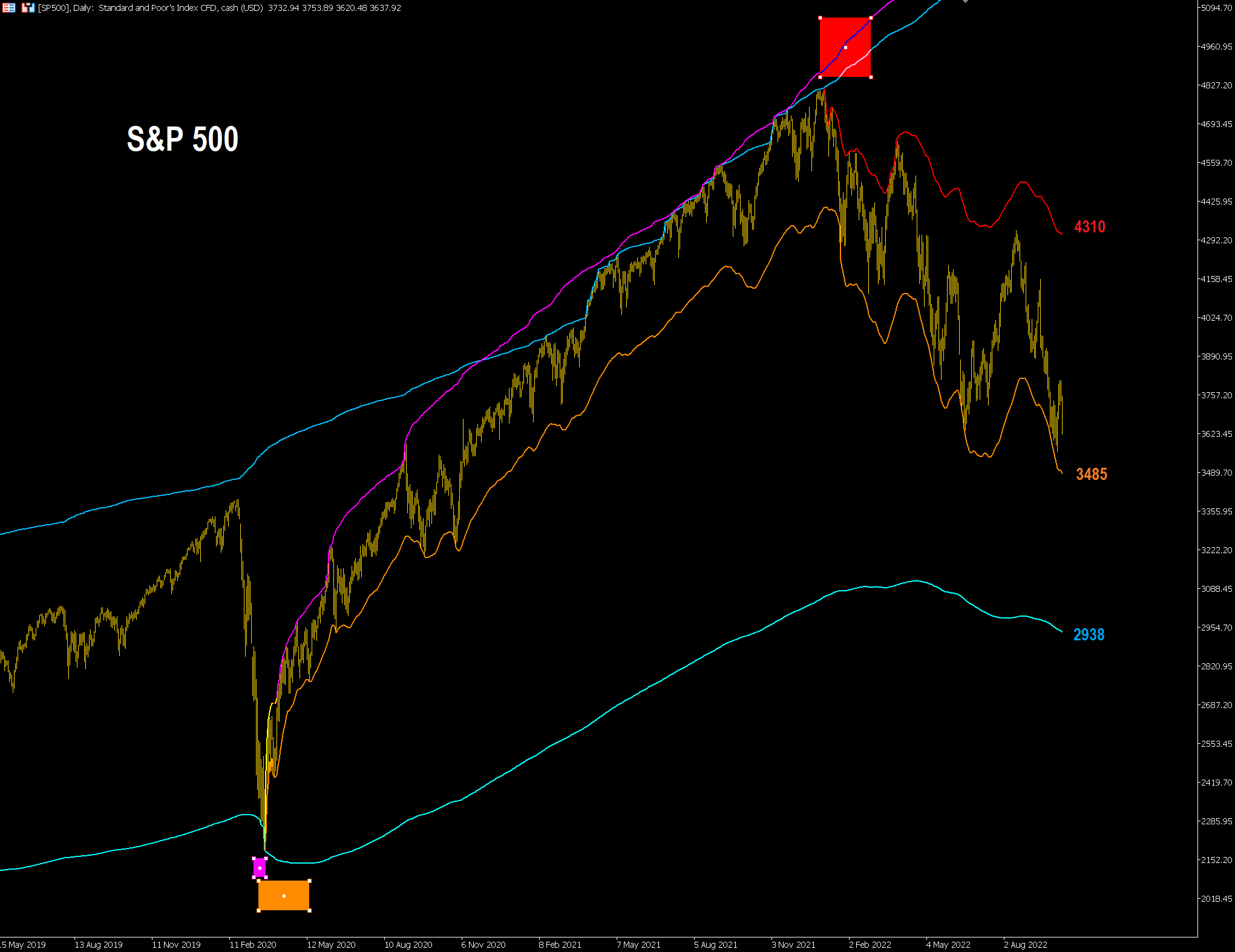Click the 13 Aug 2019 date label
Image resolution: width=1235 pixels, height=952 pixels.
[x=99, y=945]
